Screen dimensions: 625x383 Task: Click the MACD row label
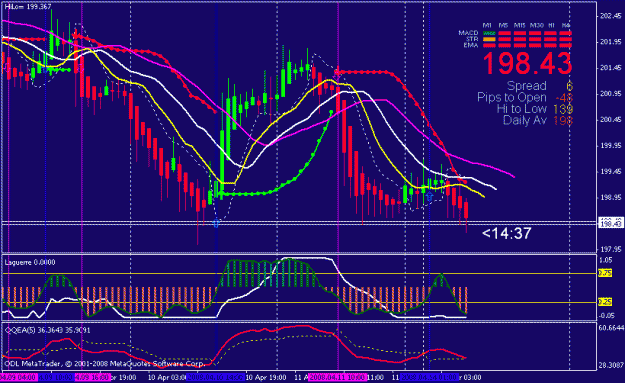(468, 33)
